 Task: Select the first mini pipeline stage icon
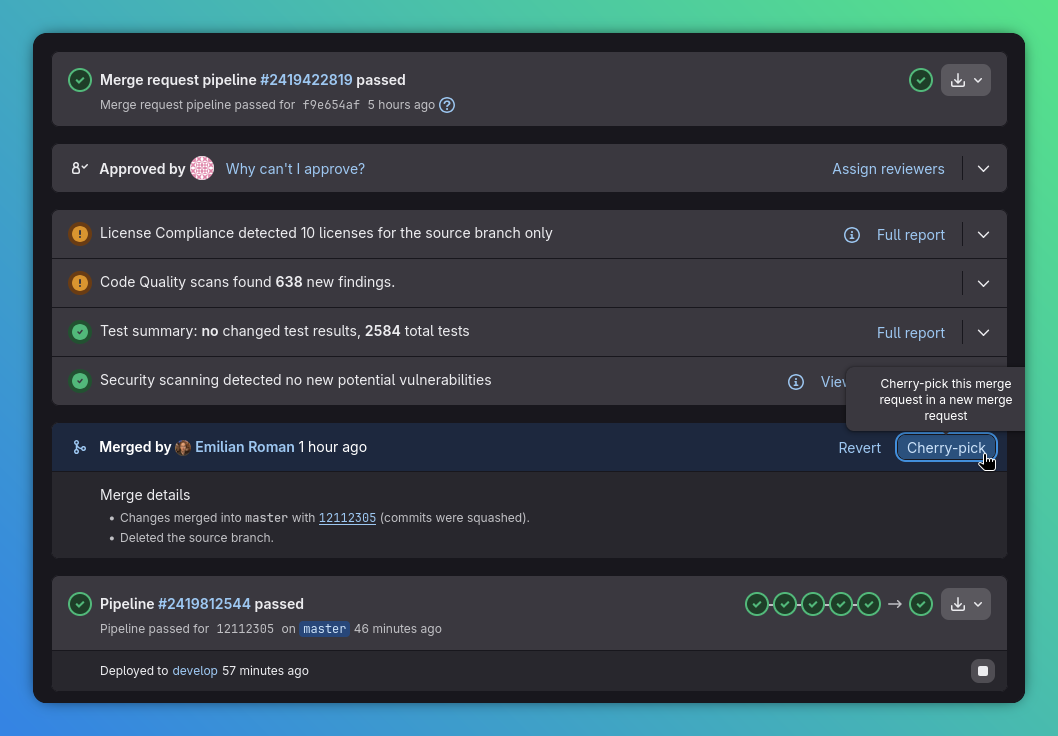(757, 604)
